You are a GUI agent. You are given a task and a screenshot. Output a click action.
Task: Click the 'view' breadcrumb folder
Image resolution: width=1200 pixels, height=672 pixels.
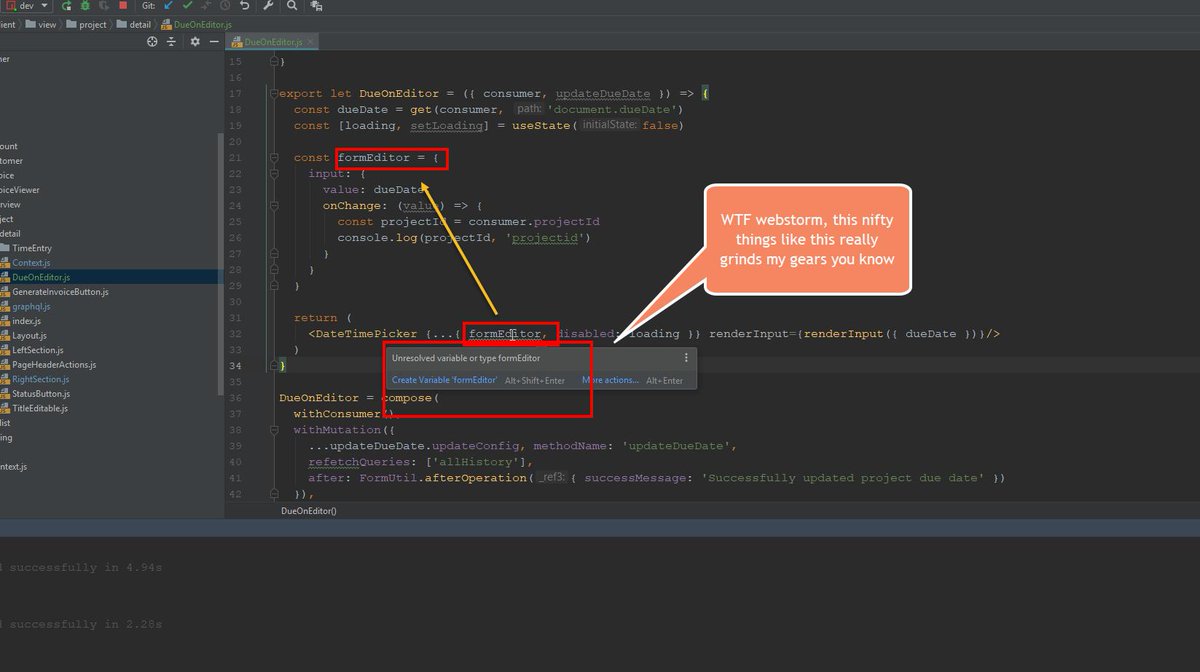40,24
